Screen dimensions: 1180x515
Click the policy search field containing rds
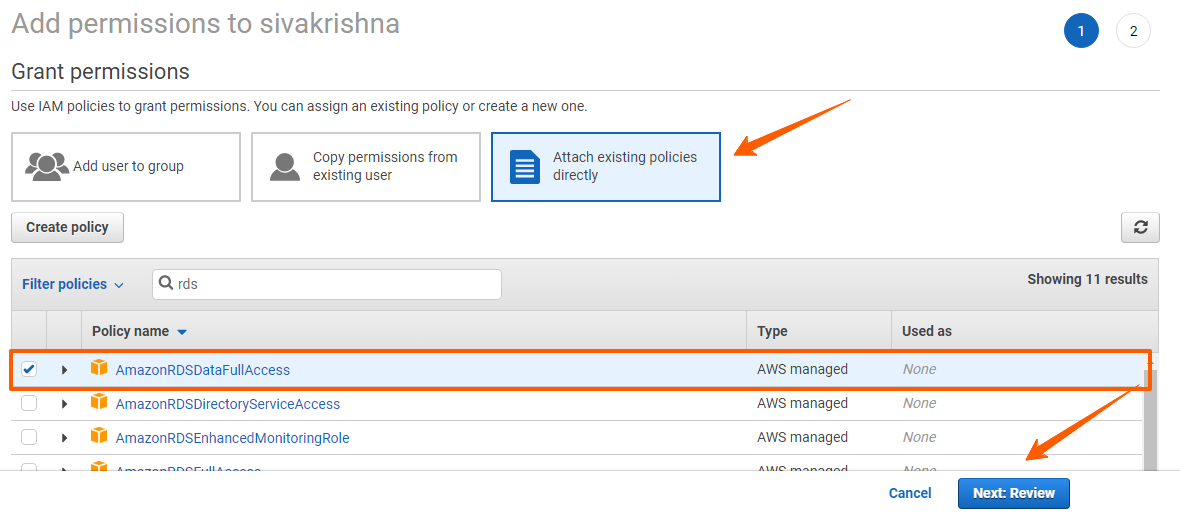point(327,285)
